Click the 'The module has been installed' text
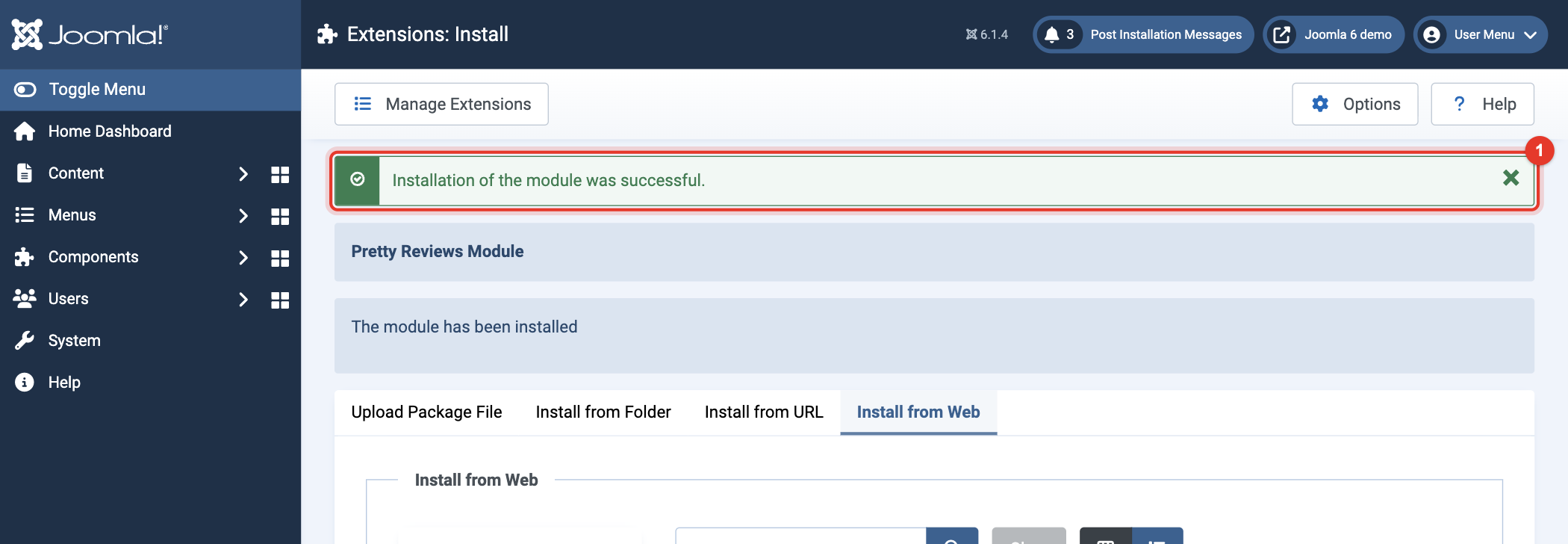Screen dimensions: 1568x544 pyautogui.click(x=464, y=327)
